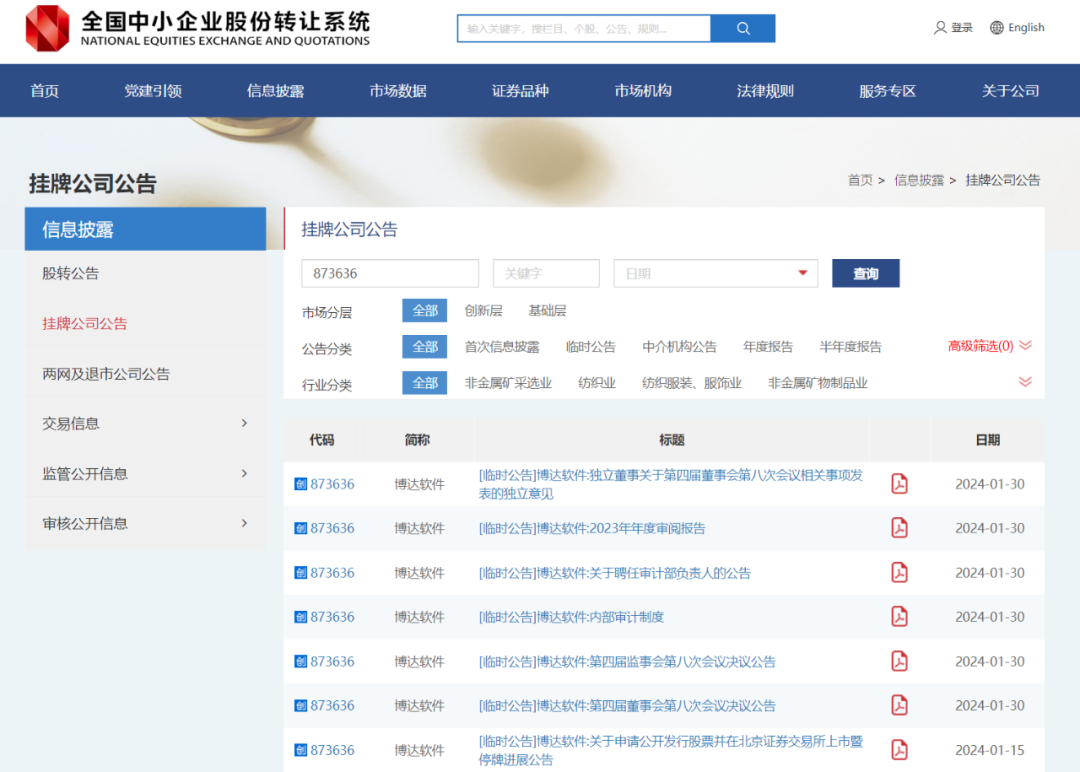The width and height of the screenshot is (1080, 772).
Task: Open 信息披露 in the main navigation
Action: pos(276,91)
